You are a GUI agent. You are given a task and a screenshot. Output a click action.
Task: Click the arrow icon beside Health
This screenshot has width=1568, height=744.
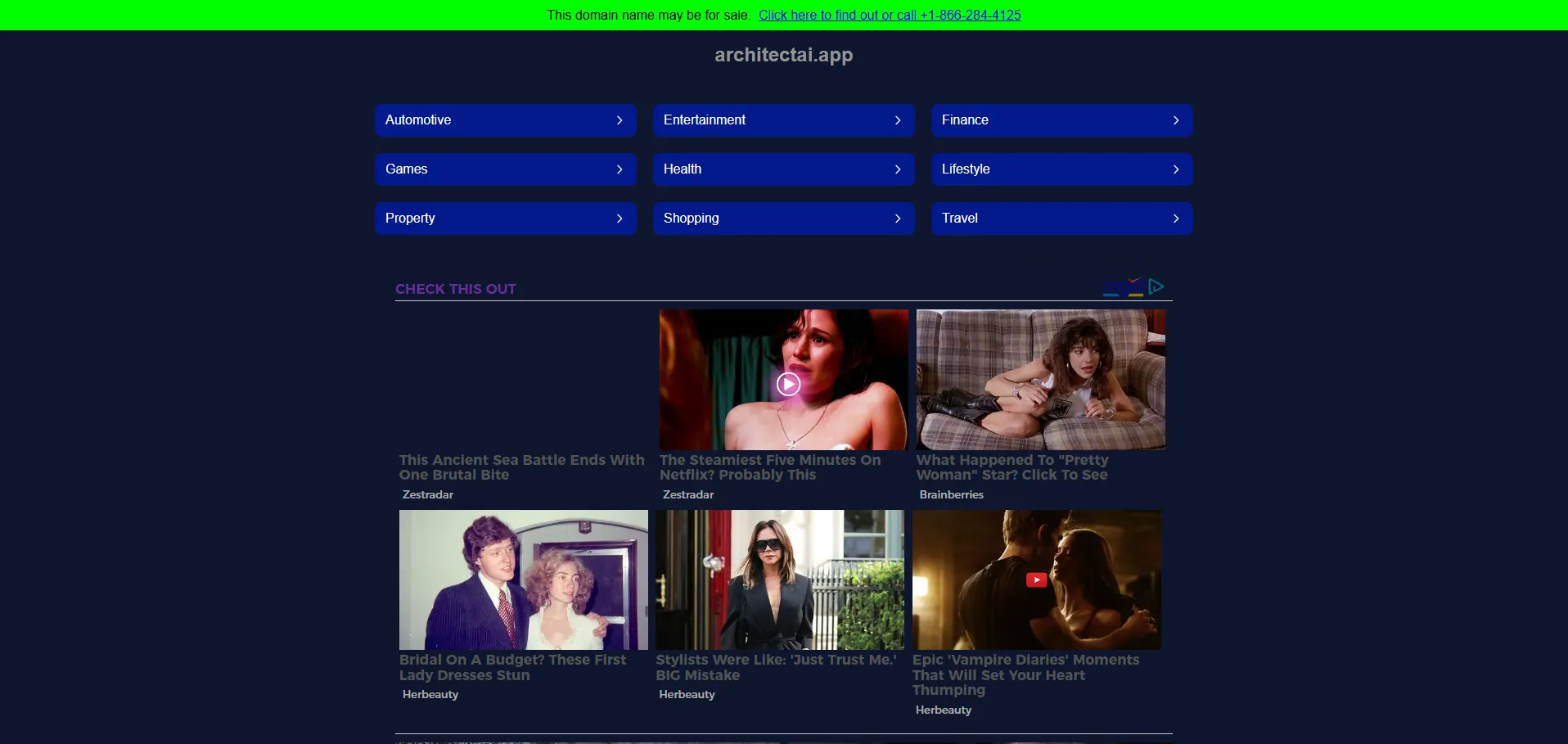[898, 169]
